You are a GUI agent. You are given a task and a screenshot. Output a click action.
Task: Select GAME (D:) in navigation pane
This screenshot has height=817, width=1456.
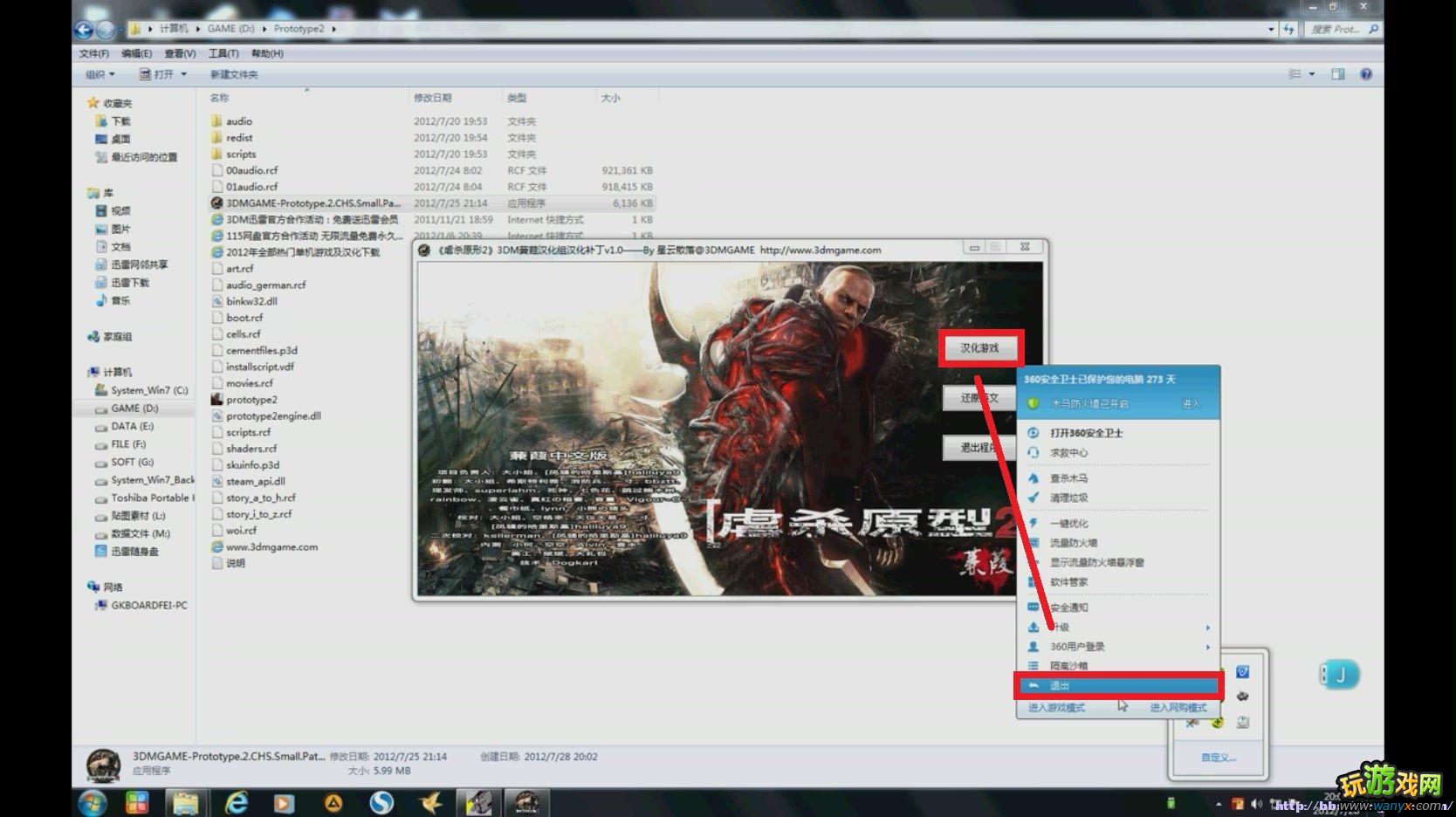coord(134,408)
